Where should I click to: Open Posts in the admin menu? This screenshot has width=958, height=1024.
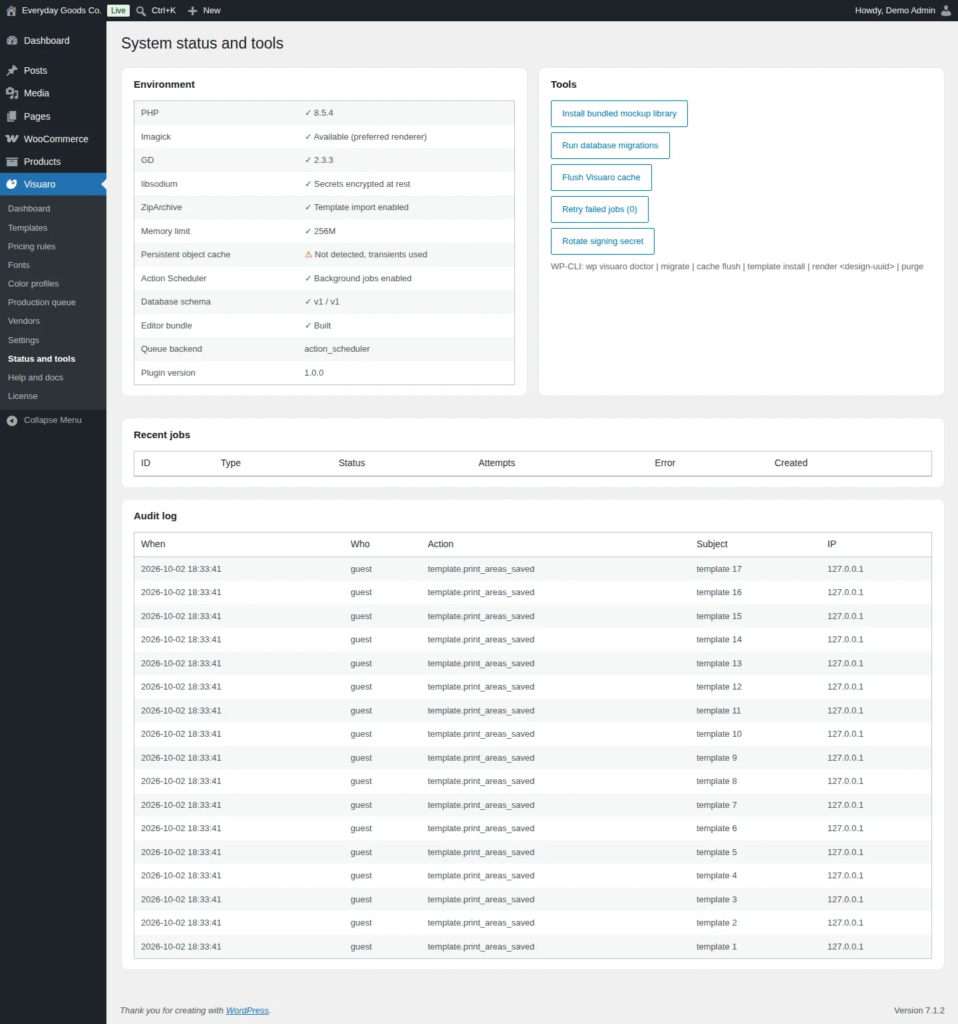35,71
